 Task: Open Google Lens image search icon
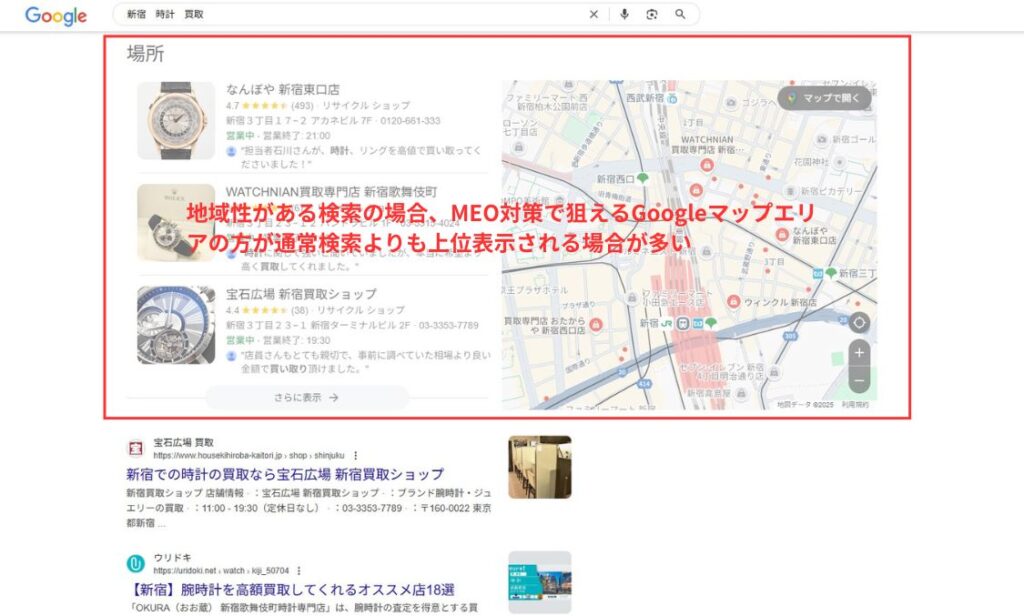tap(652, 14)
